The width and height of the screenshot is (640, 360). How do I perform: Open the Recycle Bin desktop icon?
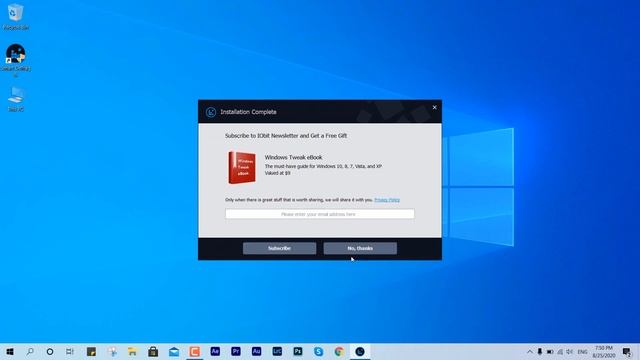click(x=16, y=17)
